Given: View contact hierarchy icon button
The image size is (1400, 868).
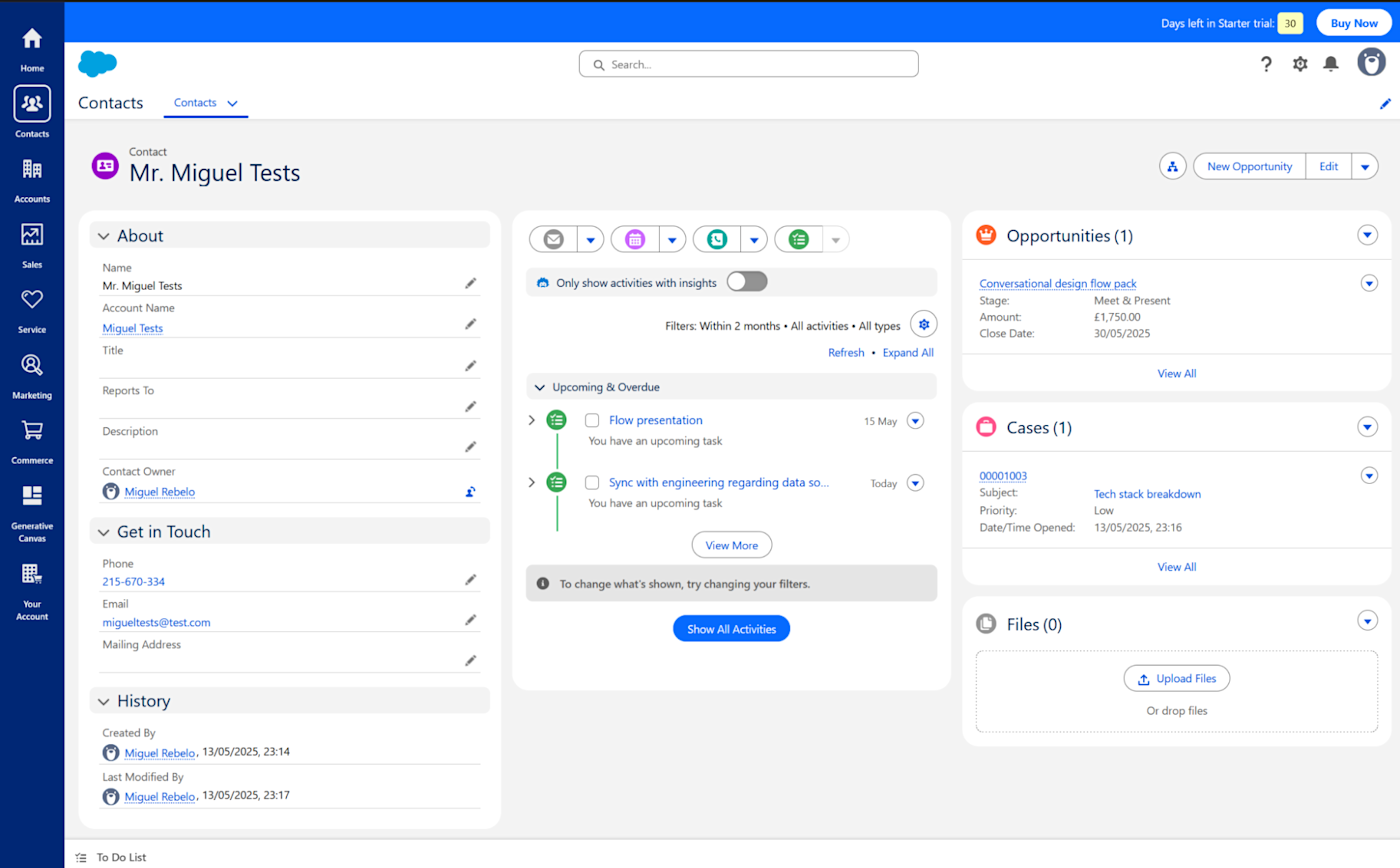Looking at the screenshot, I should [1173, 166].
